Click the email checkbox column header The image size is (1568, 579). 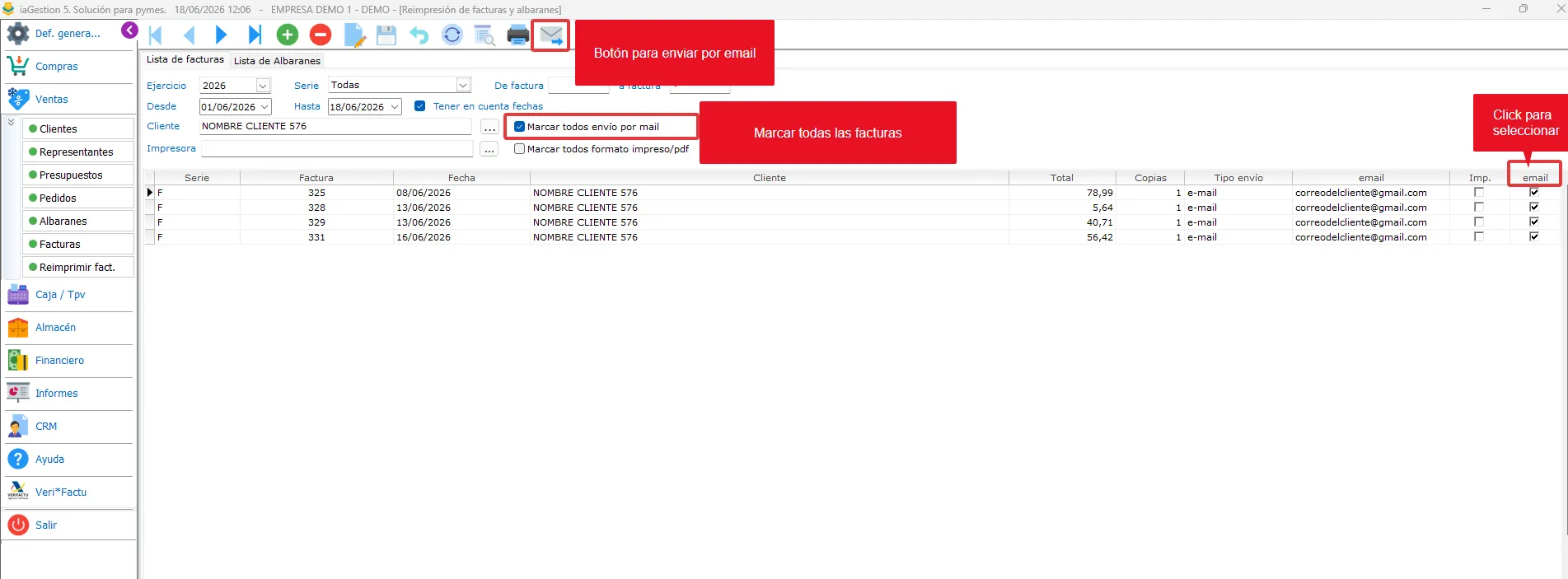pos(1535,178)
